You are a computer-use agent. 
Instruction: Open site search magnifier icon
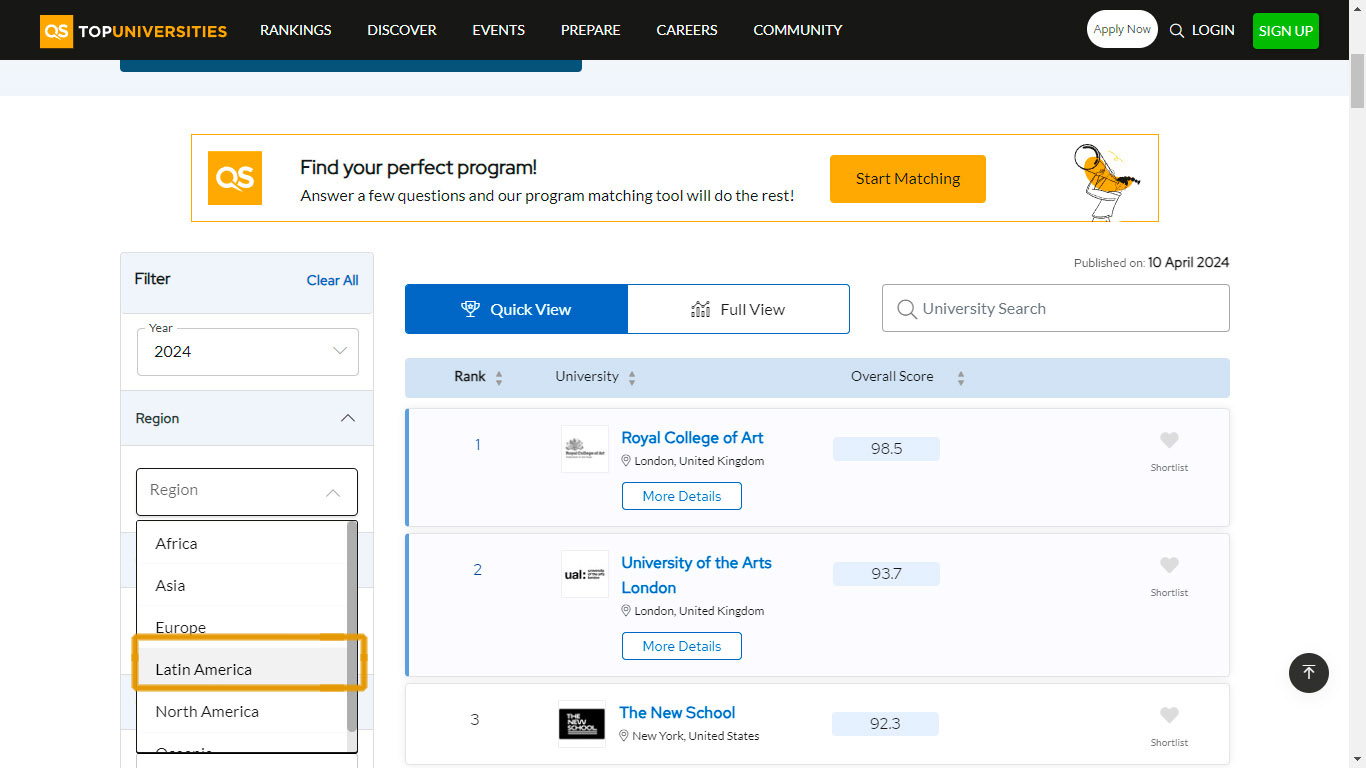tap(1177, 30)
